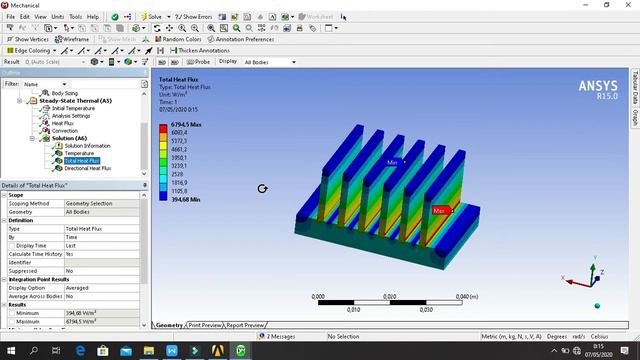Viewport: 640px width, 360px height.
Task: Click the Probe tool button
Action: 198,62
